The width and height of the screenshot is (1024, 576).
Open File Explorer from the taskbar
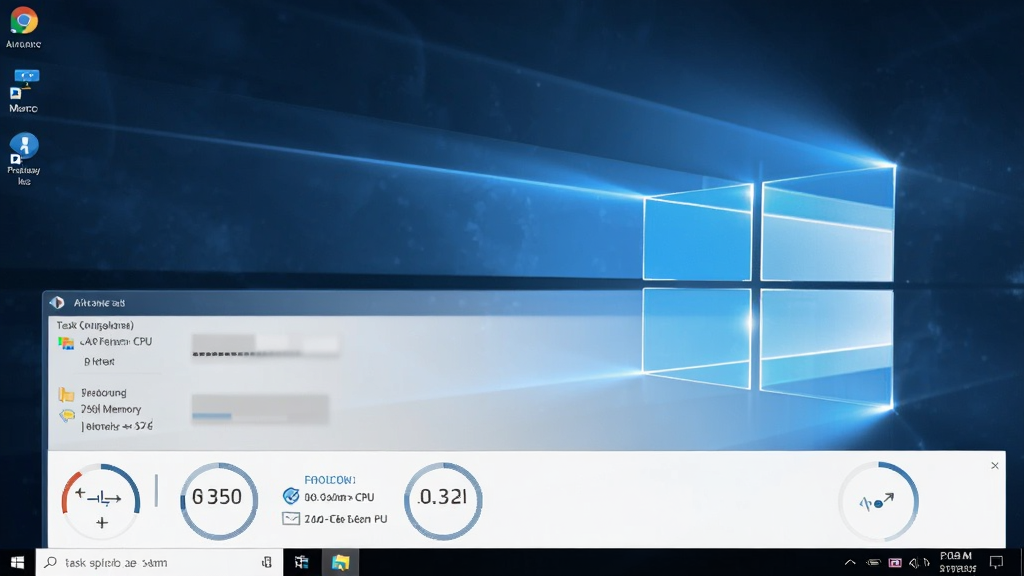click(x=340, y=562)
